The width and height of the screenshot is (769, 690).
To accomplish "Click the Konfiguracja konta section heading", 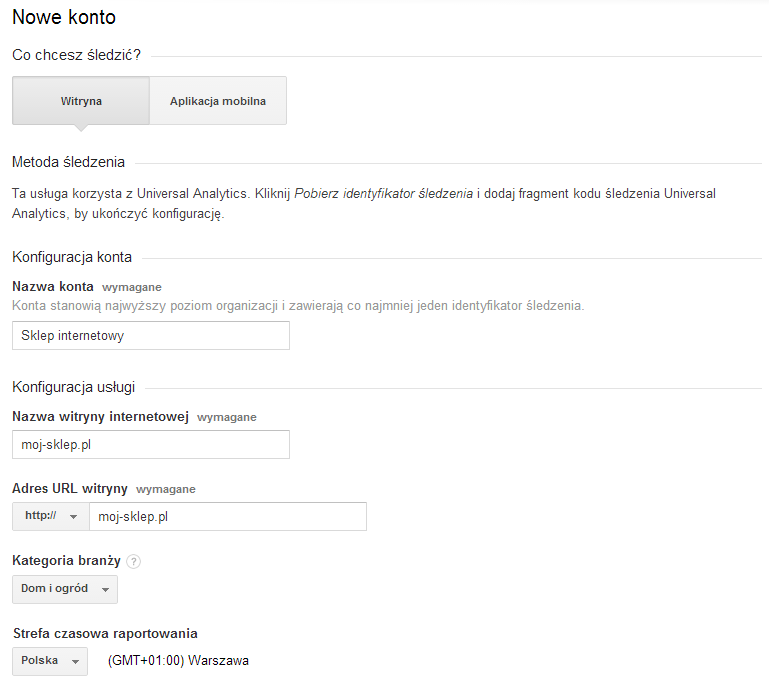I will pos(72,257).
